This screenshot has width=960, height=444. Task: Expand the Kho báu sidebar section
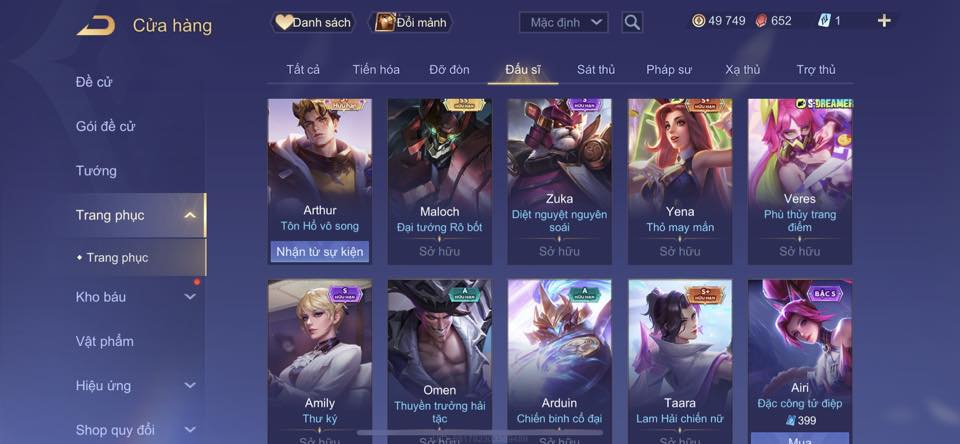[x=190, y=296]
